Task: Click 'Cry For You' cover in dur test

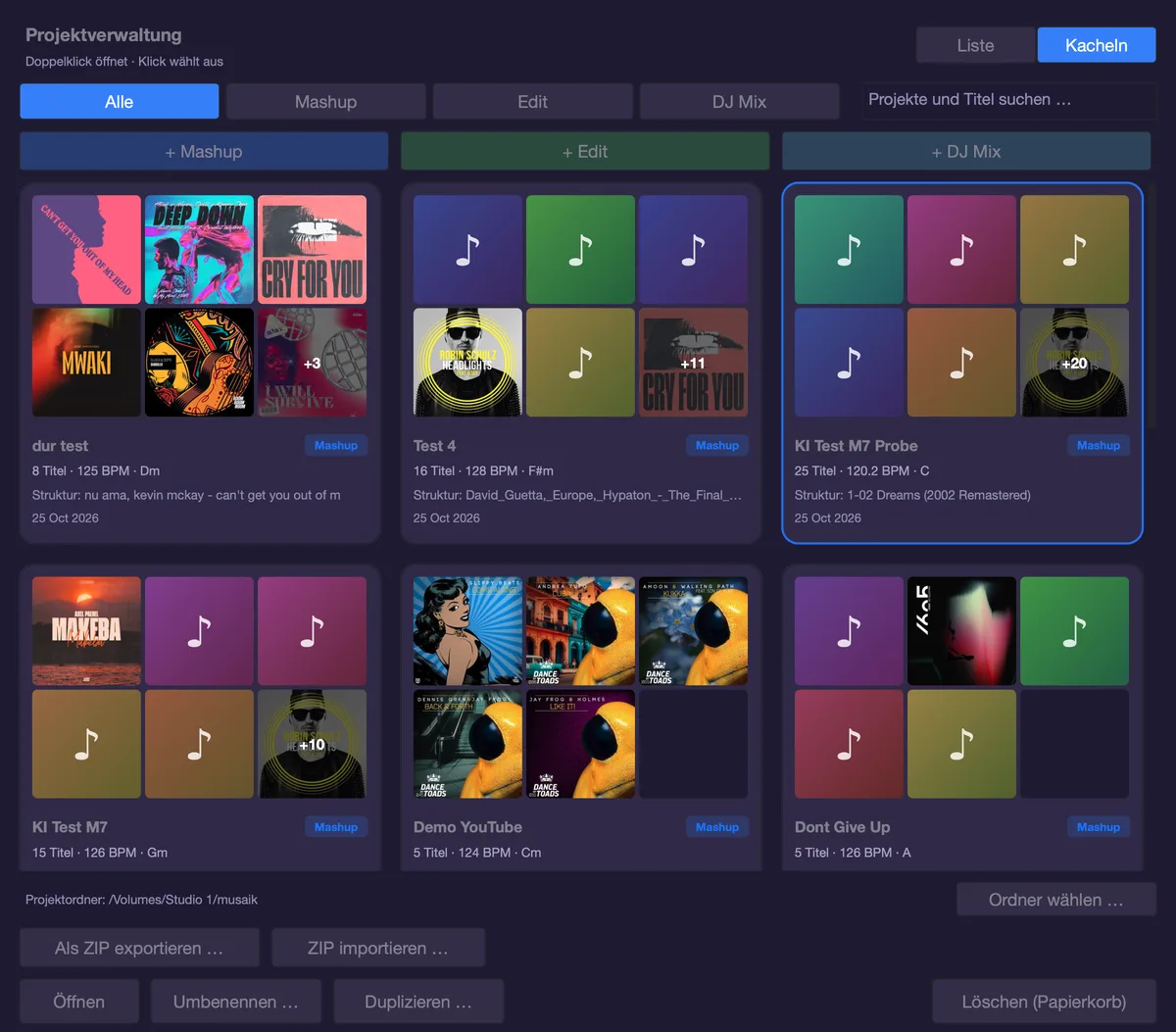Action: point(312,250)
